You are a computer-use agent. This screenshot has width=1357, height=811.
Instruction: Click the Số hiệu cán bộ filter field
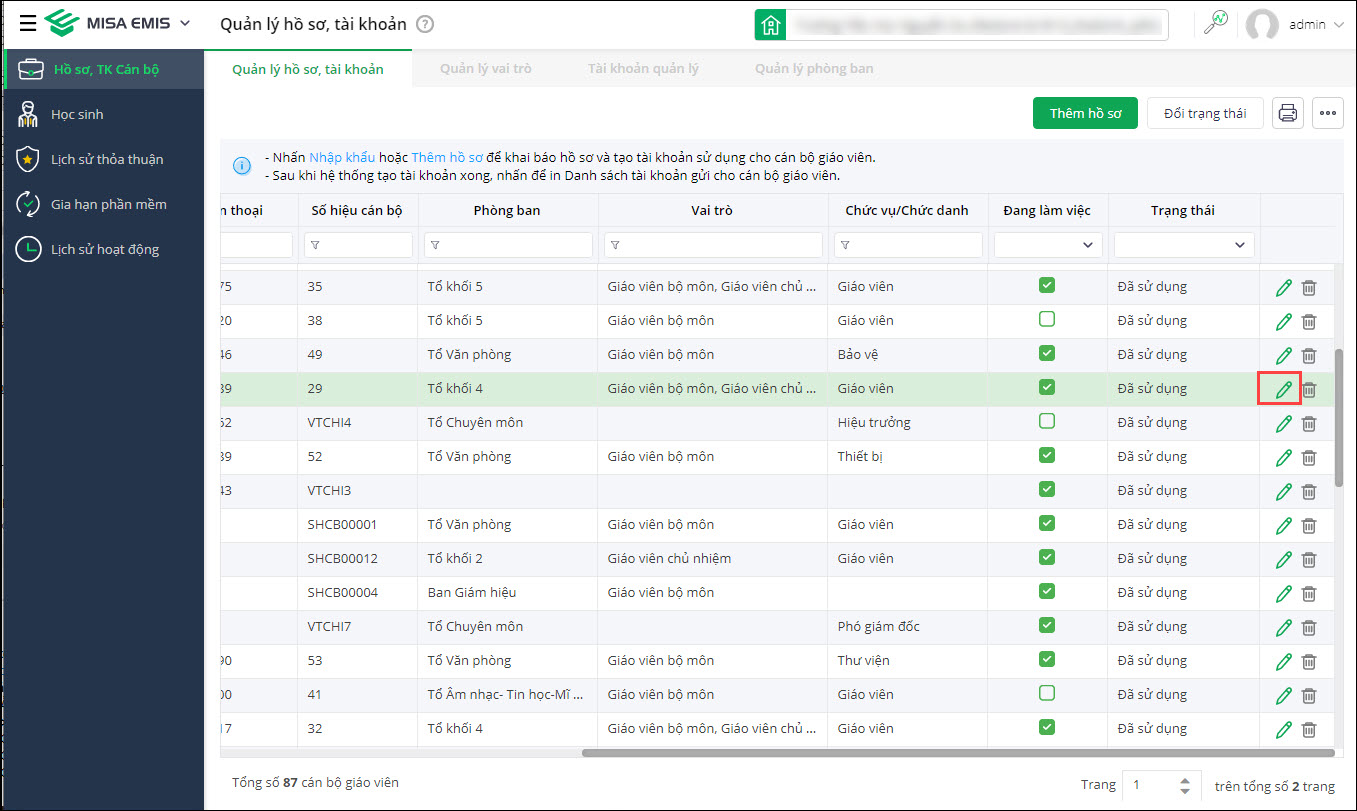click(358, 245)
